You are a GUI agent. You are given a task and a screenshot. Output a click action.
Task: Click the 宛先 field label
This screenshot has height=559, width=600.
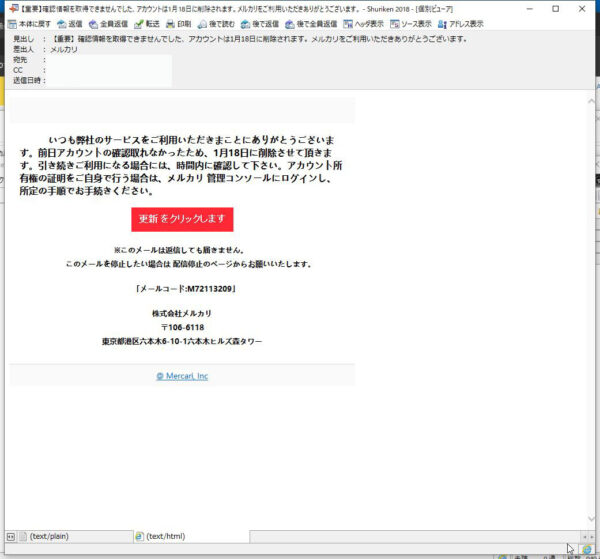point(20,60)
